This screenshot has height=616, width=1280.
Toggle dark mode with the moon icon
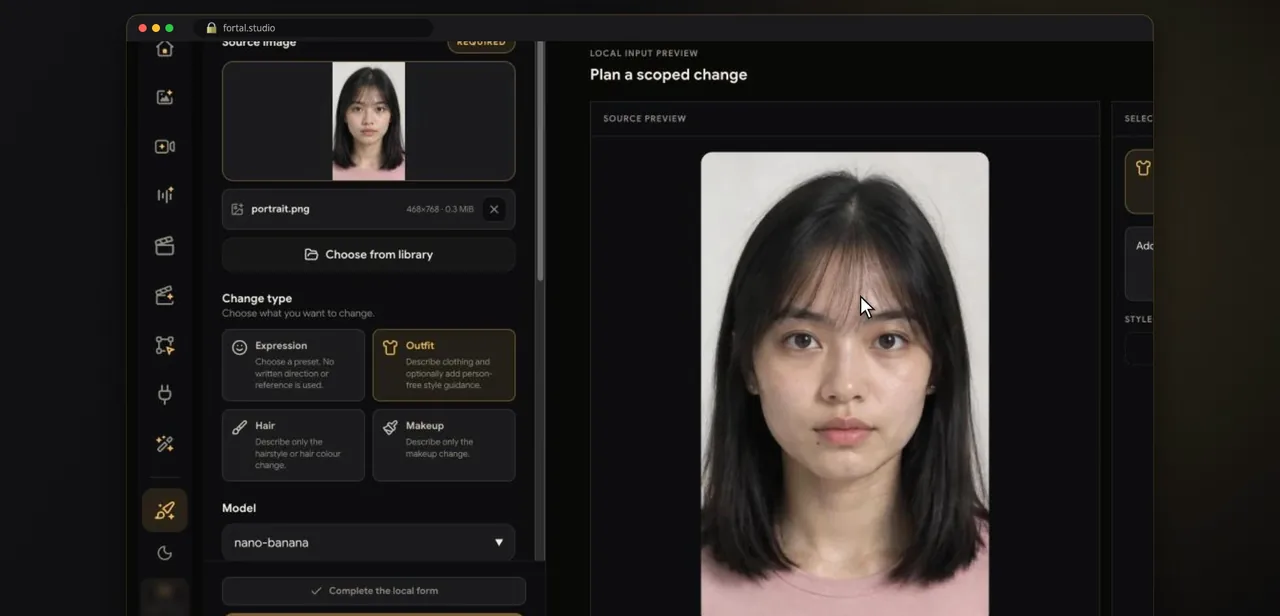(x=165, y=553)
